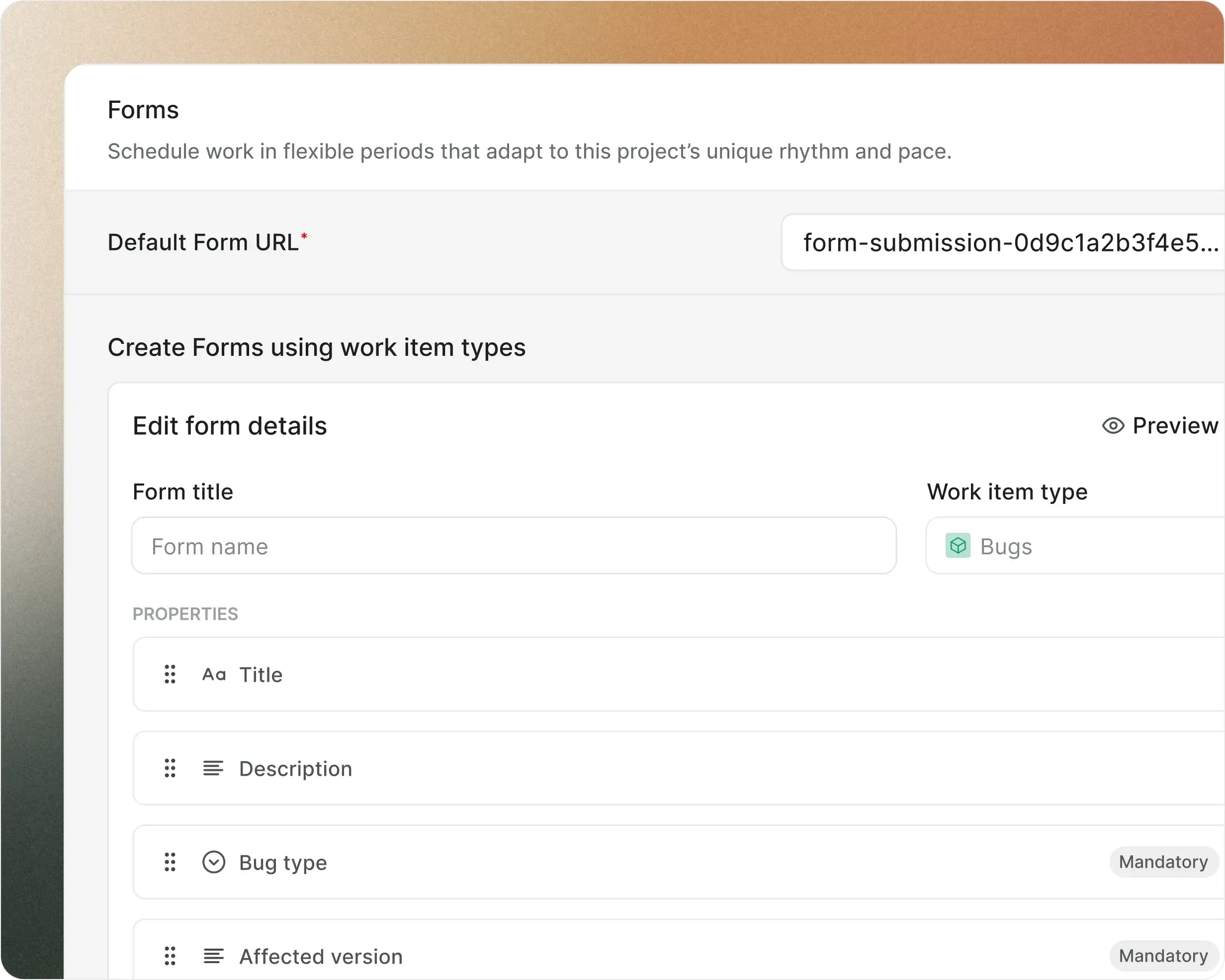Toggle the Mandatory badge on Bug type
Viewport: 1225px width, 980px height.
(1162, 862)
